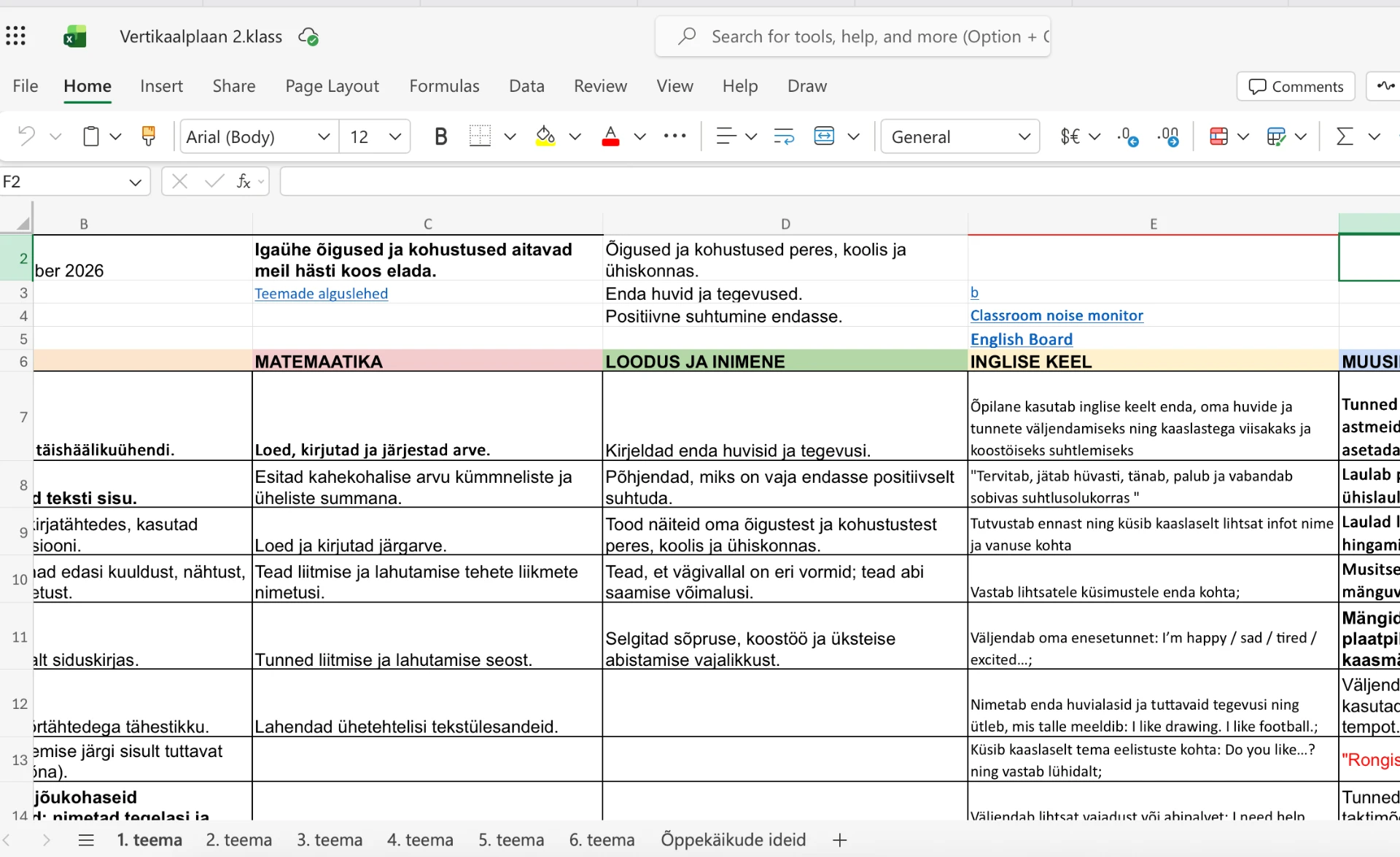Click the currency format icon
The image size is (1400, 857).
coord(1070,136)
